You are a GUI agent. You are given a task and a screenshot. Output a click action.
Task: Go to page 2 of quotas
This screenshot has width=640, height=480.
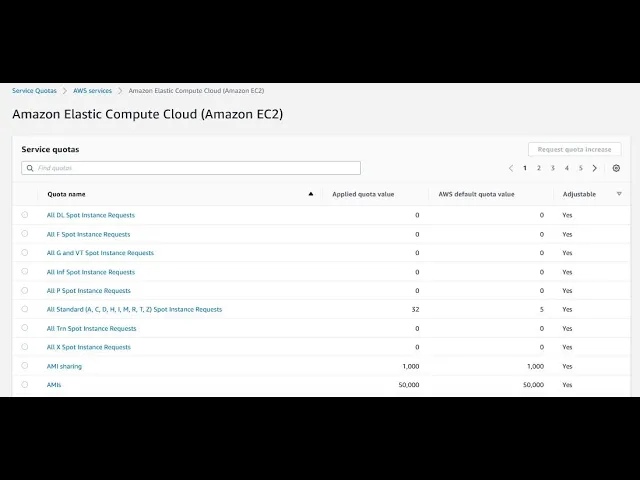tap(539, 168)
